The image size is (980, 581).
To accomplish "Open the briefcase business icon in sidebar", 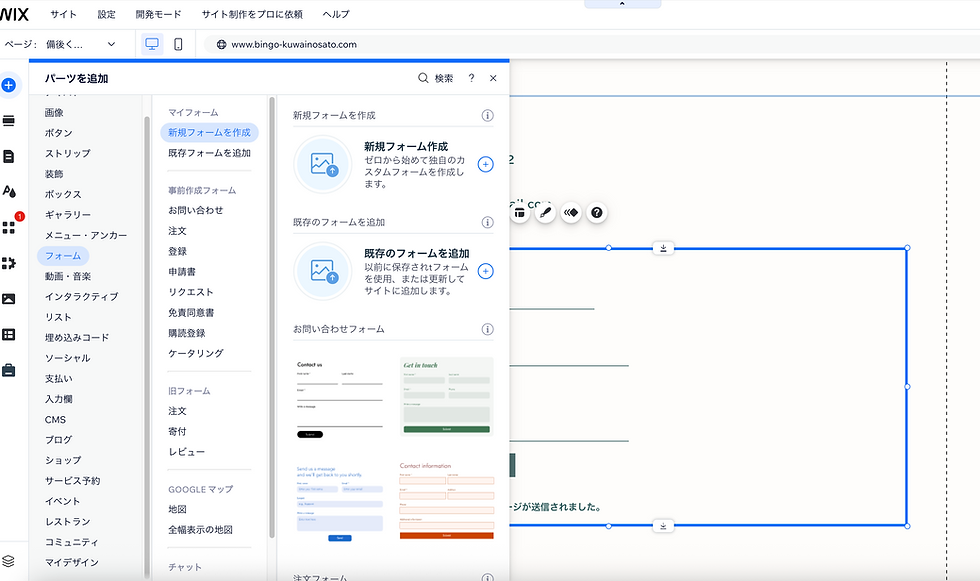I will (9, 370).
